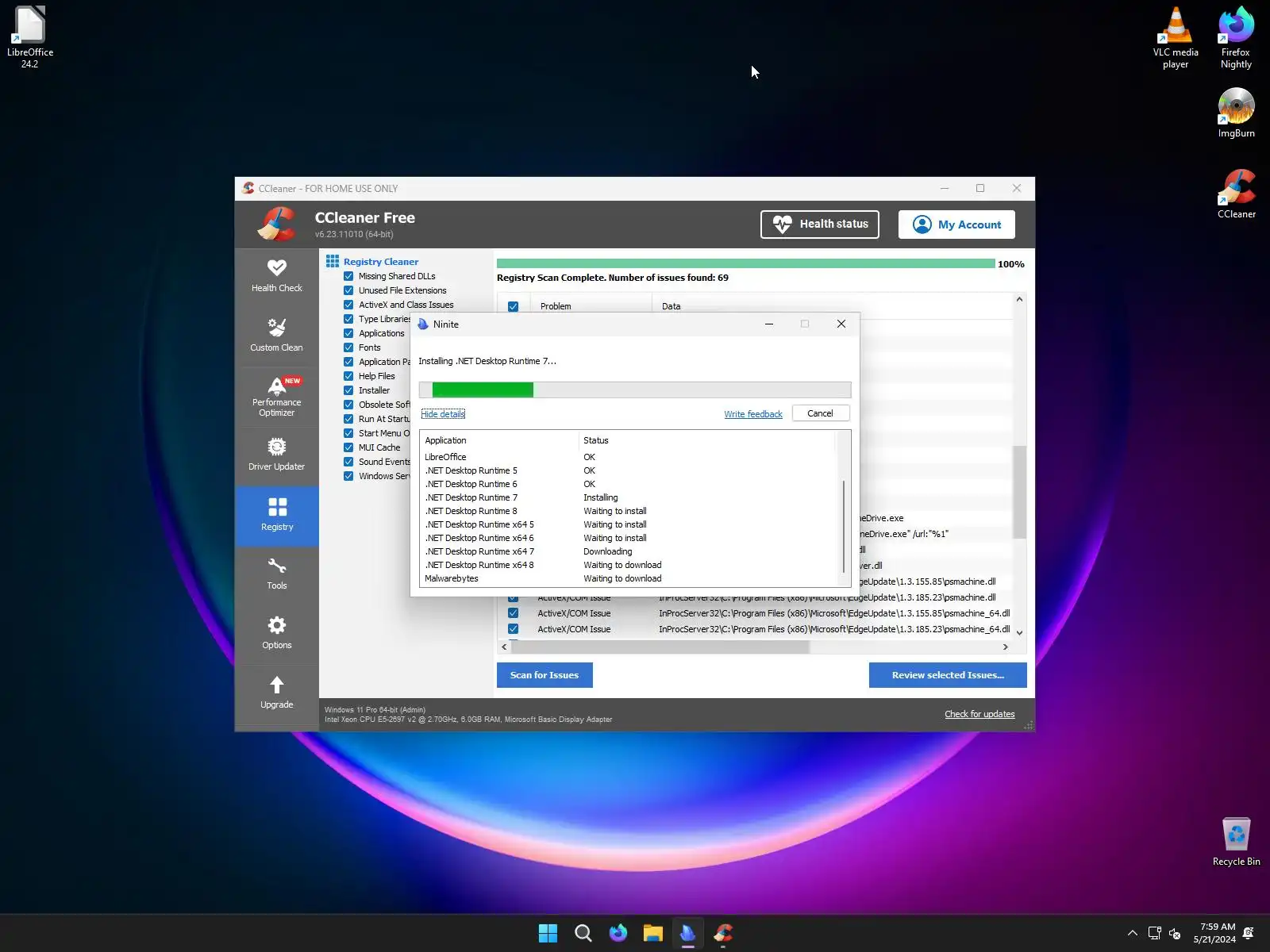Open Health Check in the CCleaner sidebar
The width and height of the screenshot is (1270, 952).
point(276,276)
